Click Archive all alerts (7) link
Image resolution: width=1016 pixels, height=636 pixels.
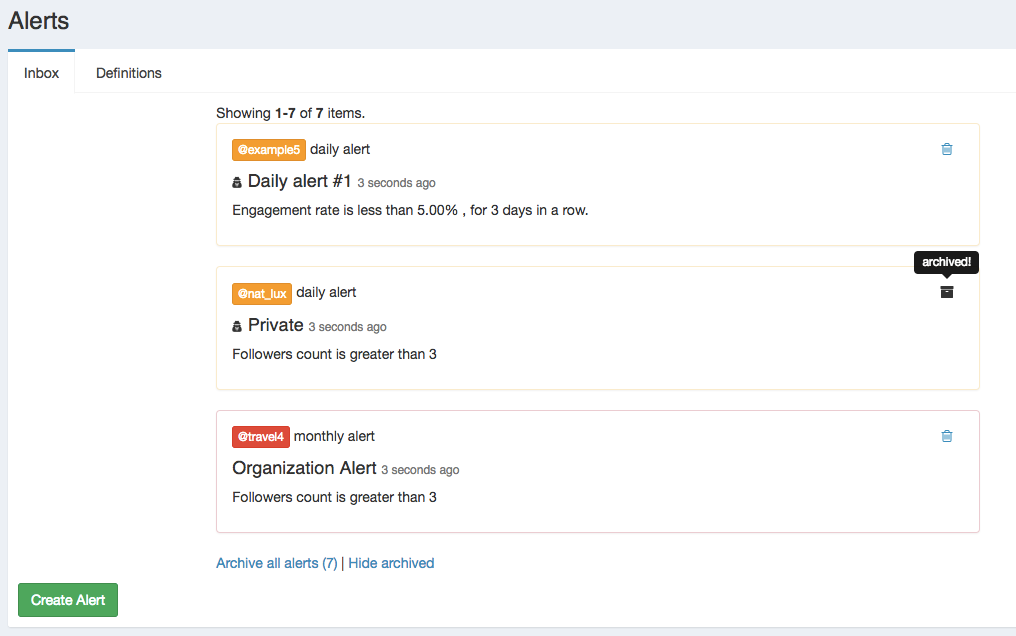(277, 563)
